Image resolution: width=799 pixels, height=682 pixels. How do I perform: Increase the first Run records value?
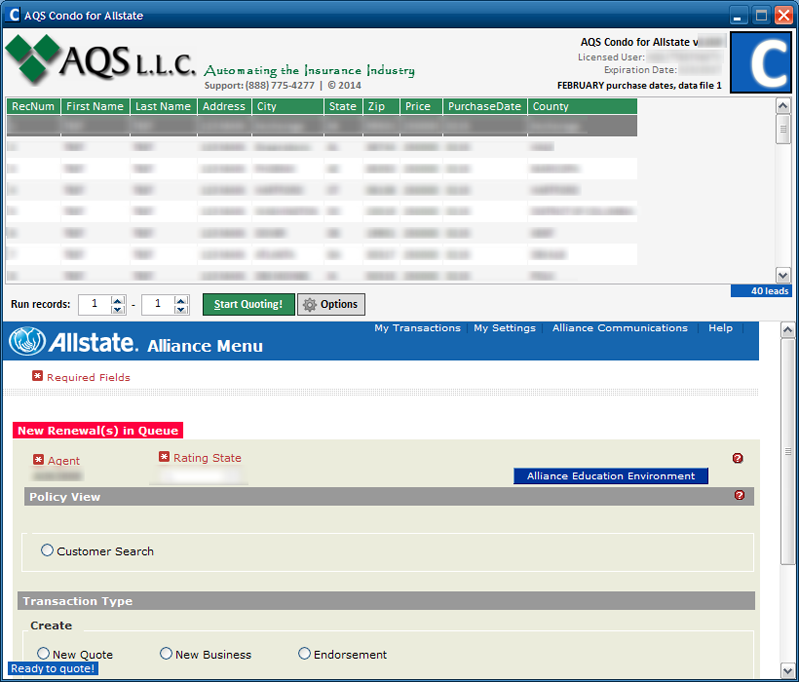[x=118, y=300]
